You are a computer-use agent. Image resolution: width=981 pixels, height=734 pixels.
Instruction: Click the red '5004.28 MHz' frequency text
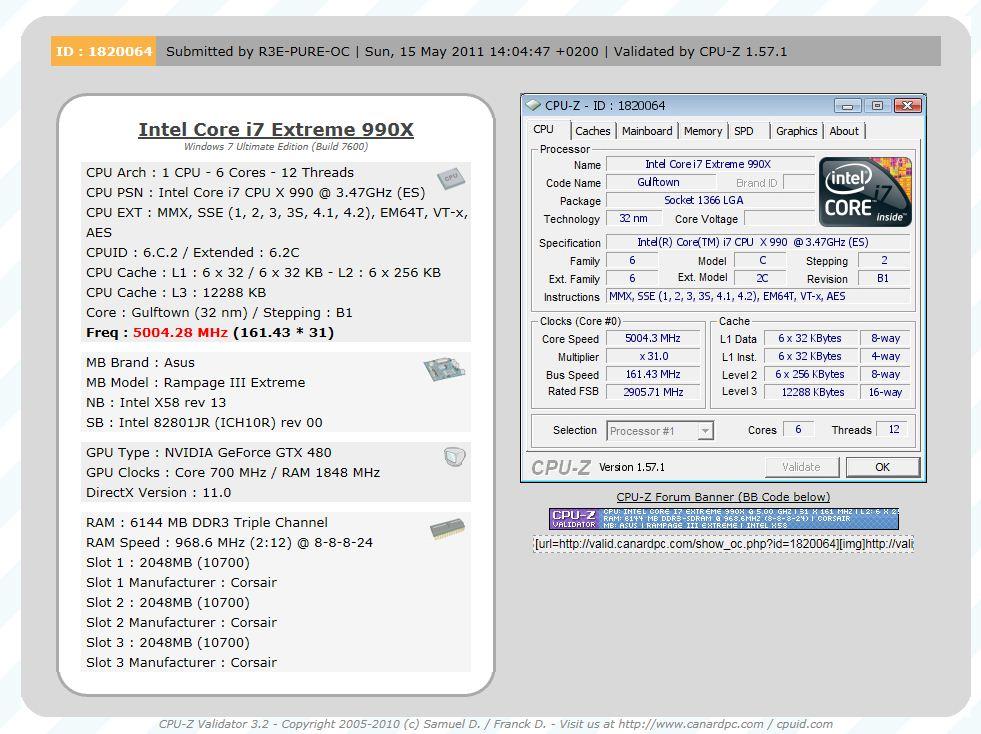(x=180, y=332)
